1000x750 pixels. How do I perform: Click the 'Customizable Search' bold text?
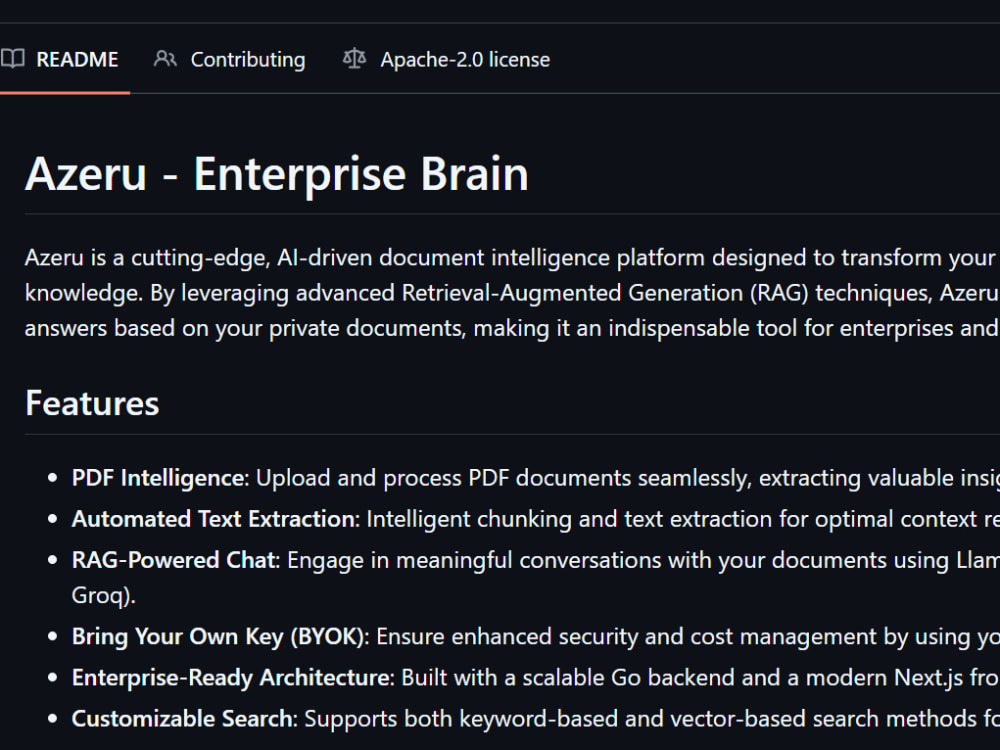(184, 719)
